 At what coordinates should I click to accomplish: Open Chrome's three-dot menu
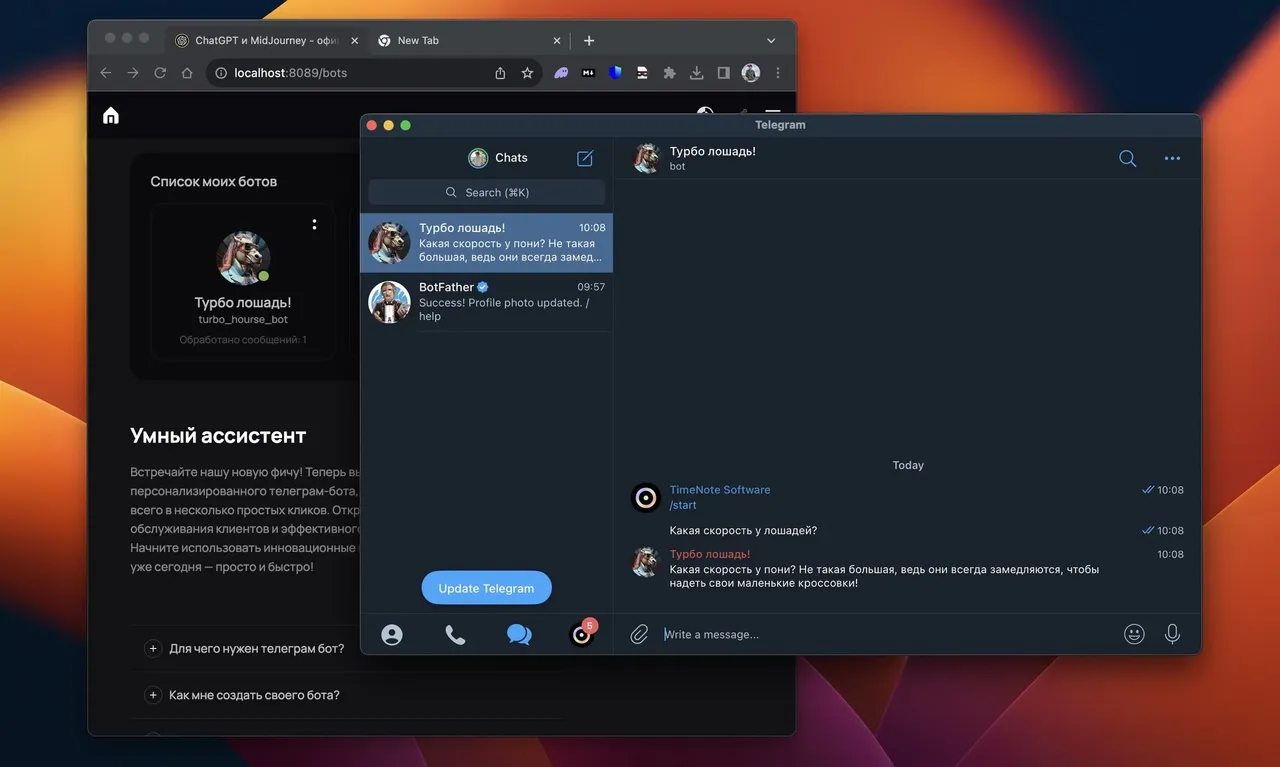coord(778,73)
